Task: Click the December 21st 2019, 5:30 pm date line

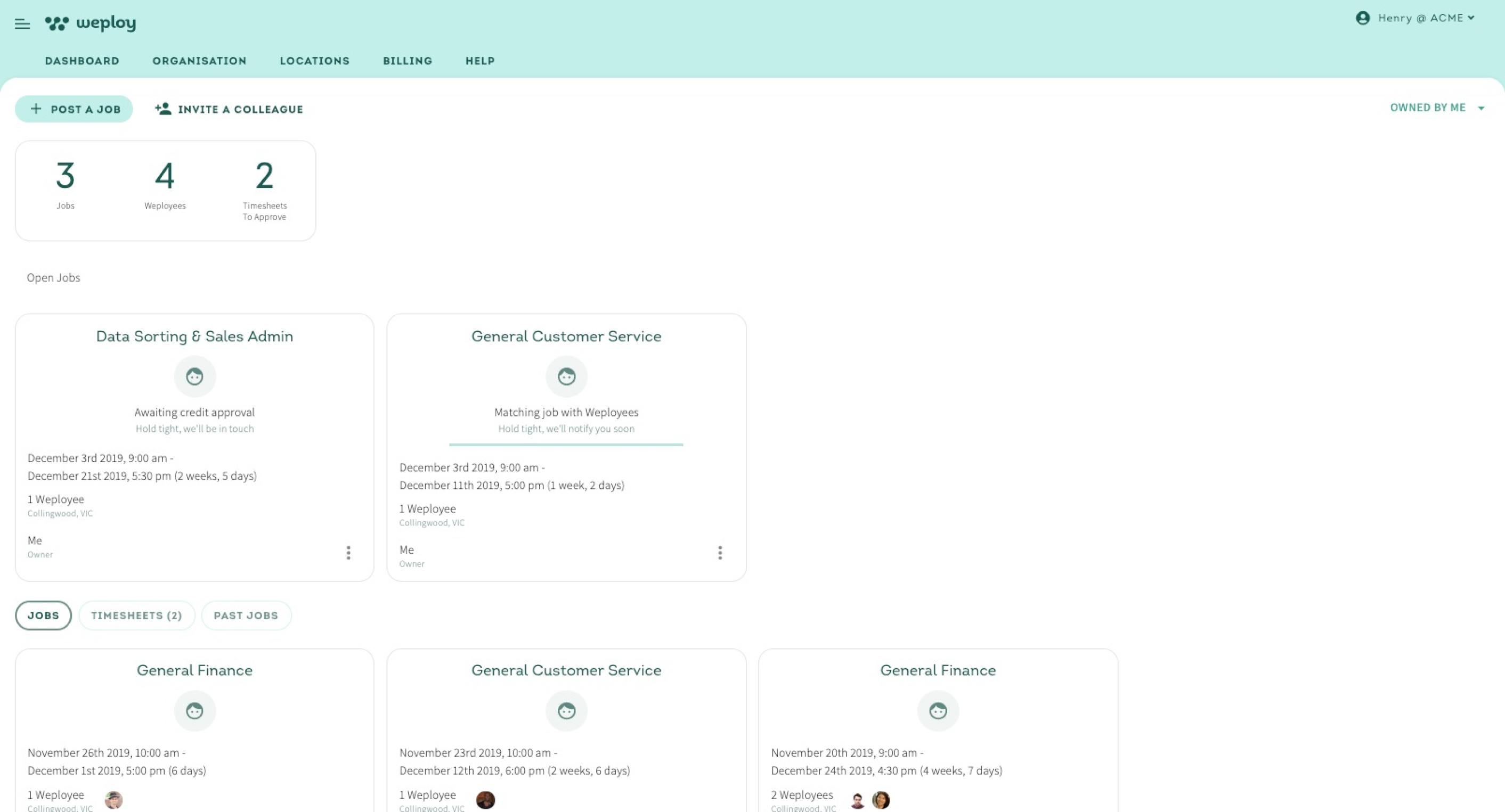Action: [x=142, y=476]
